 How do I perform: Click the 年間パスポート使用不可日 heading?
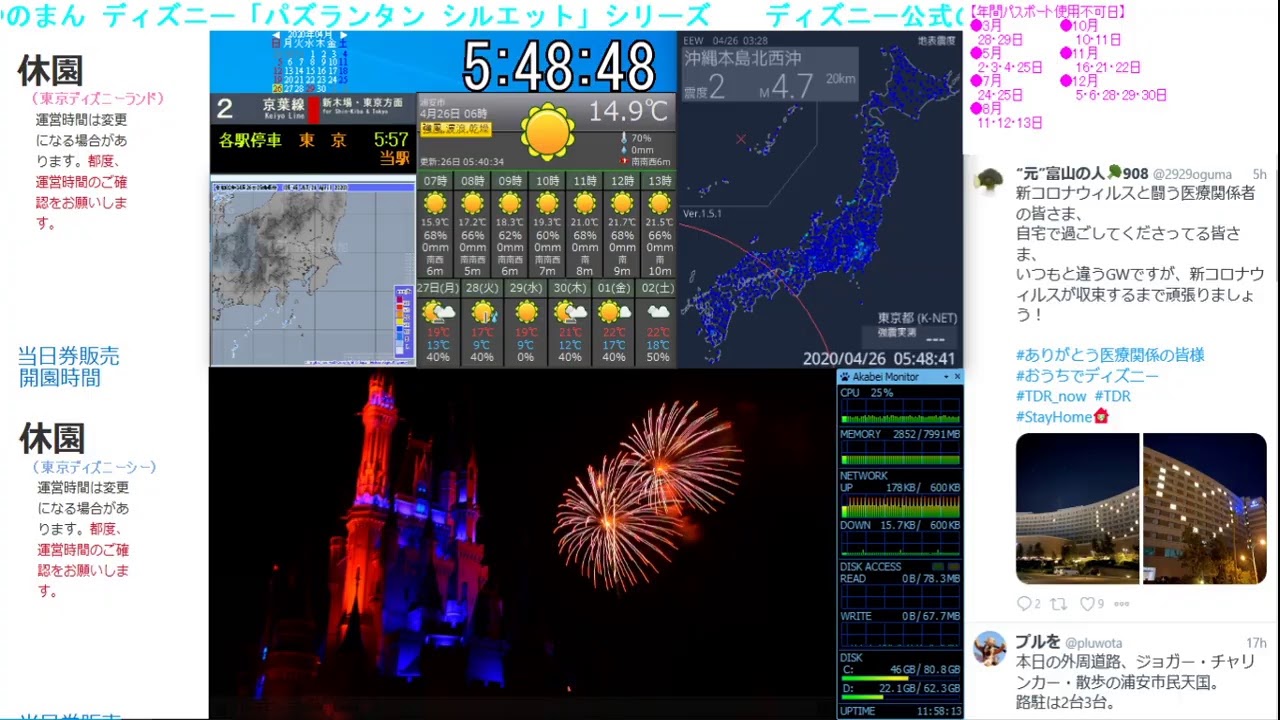1049,12
